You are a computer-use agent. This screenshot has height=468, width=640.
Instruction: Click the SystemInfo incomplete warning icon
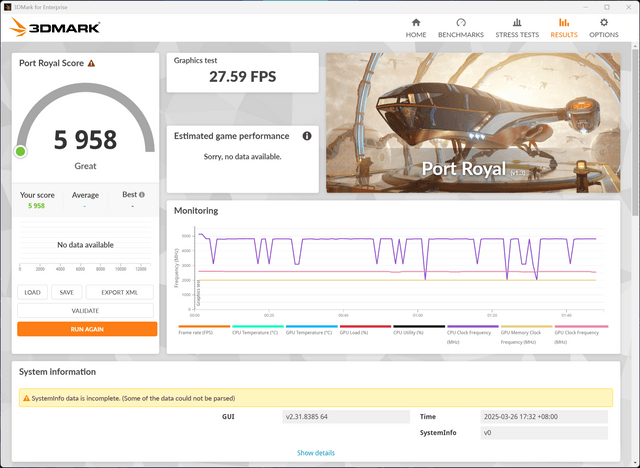(27, 398)
